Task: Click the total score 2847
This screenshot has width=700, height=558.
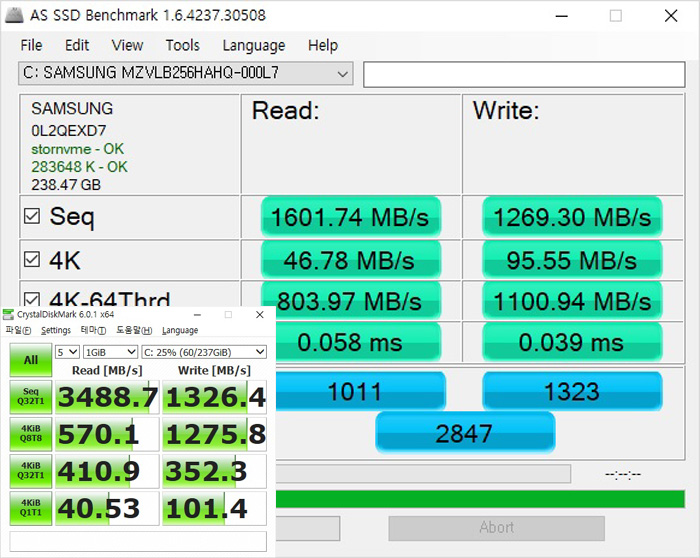Action: [465, 433]
